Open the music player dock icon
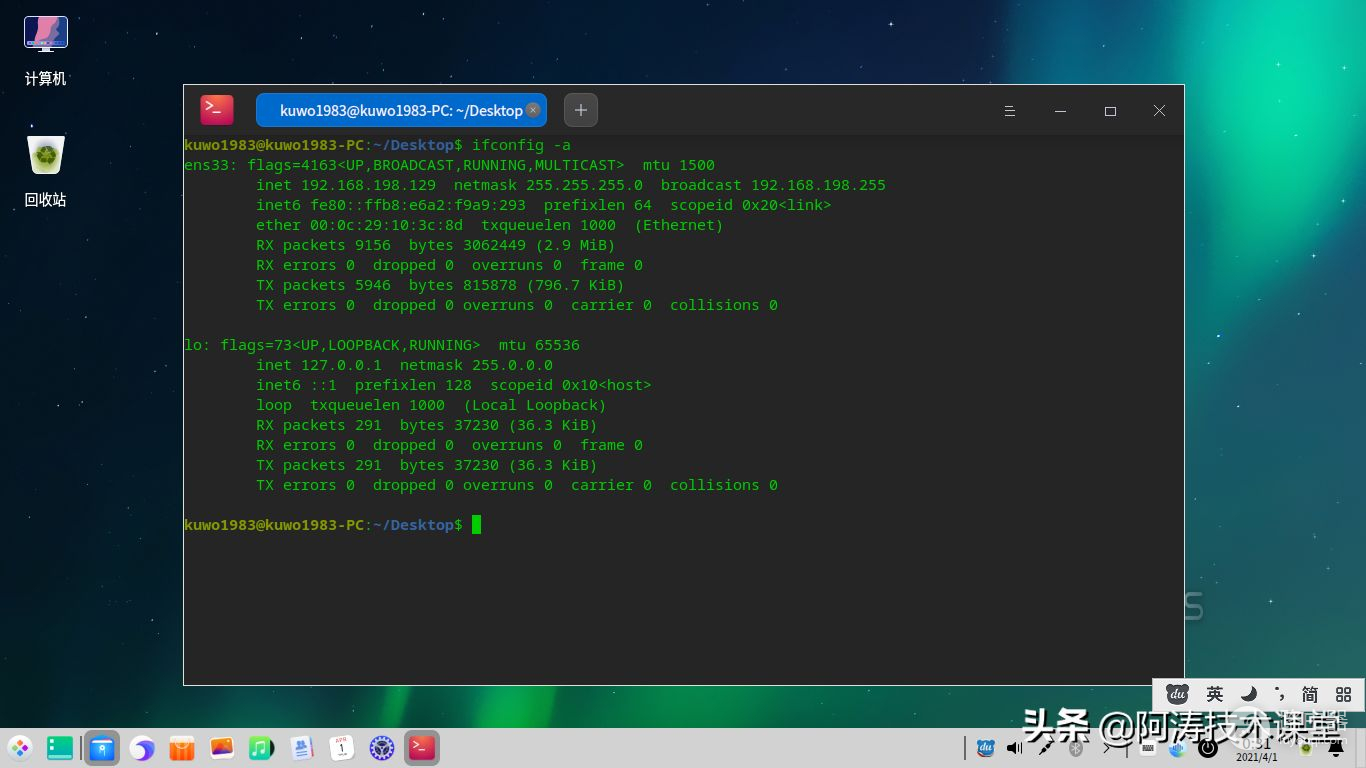1366x768 pixels. pos(261,748)
